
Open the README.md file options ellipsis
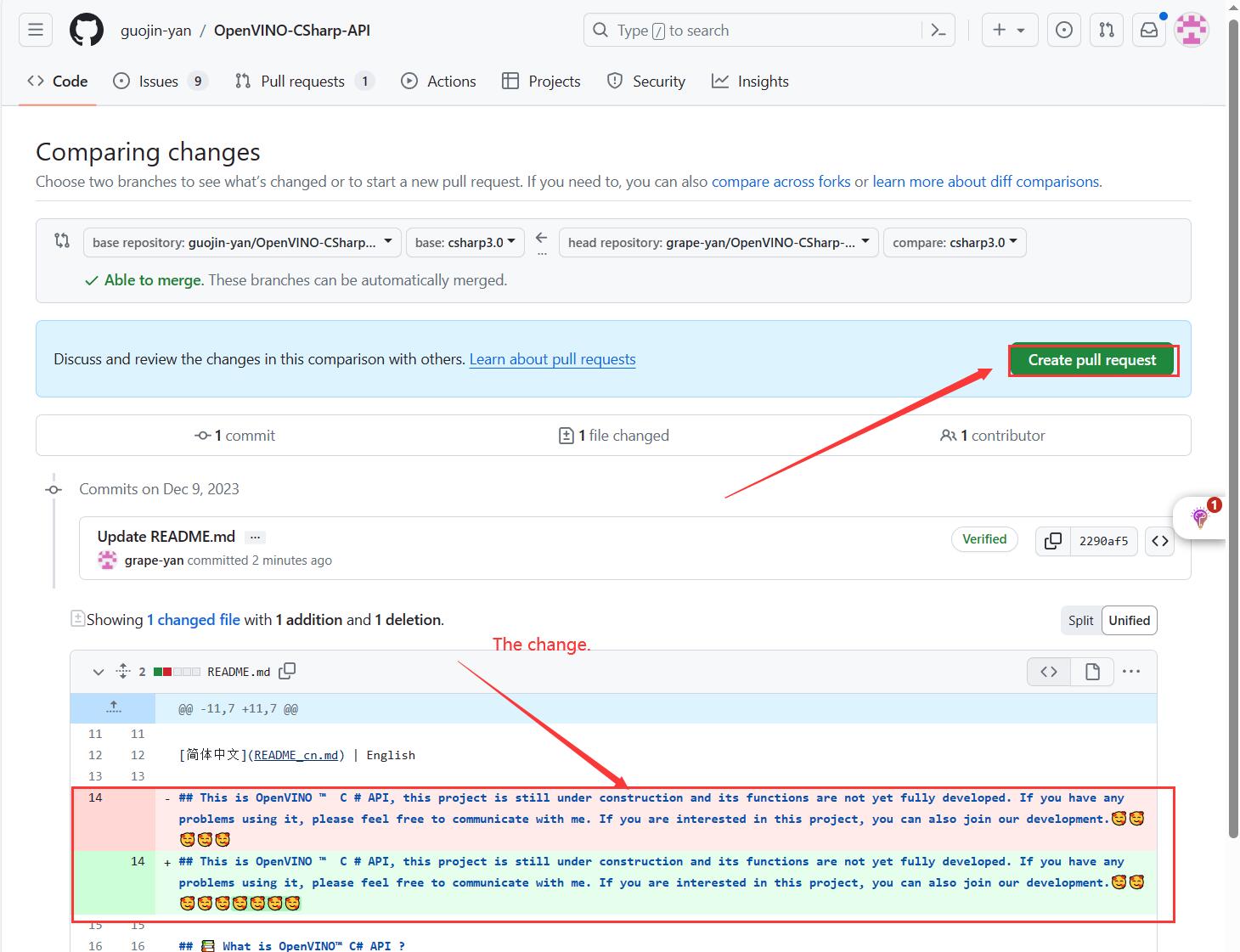tap(1131, 672)
